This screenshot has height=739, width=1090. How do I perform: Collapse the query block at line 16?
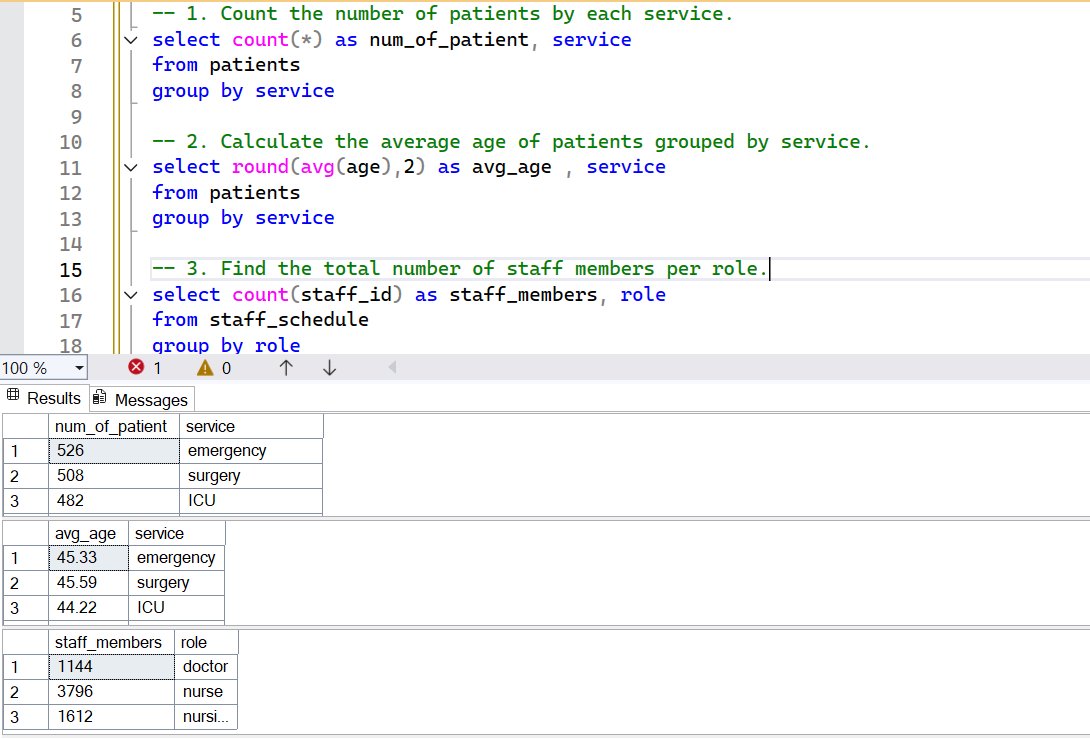[x=131, y=295]
